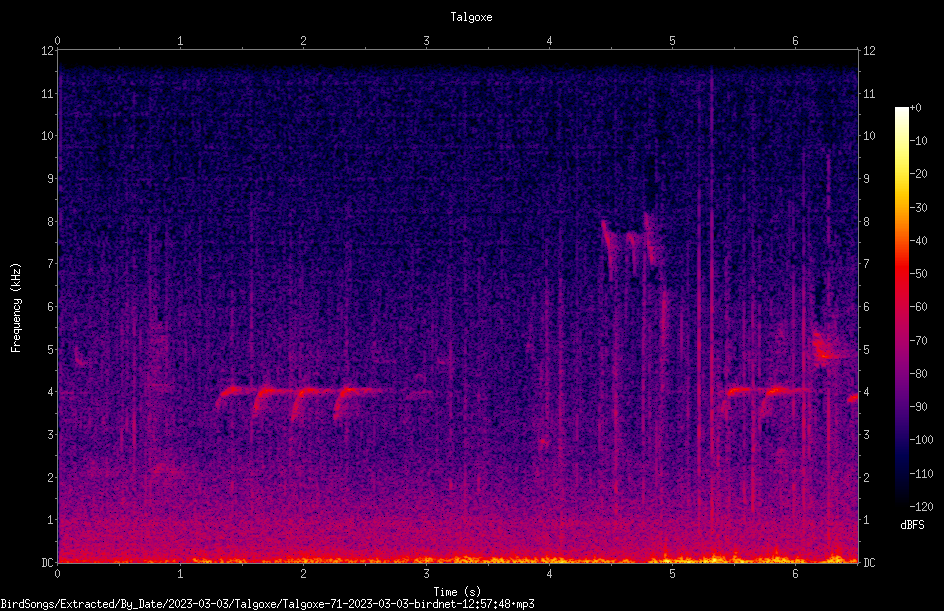Click the faint call near 5 kHz at start
Image resolution: width=944 pixels, height=611 pixels.
pyautogui.click(x=82, y=356)
